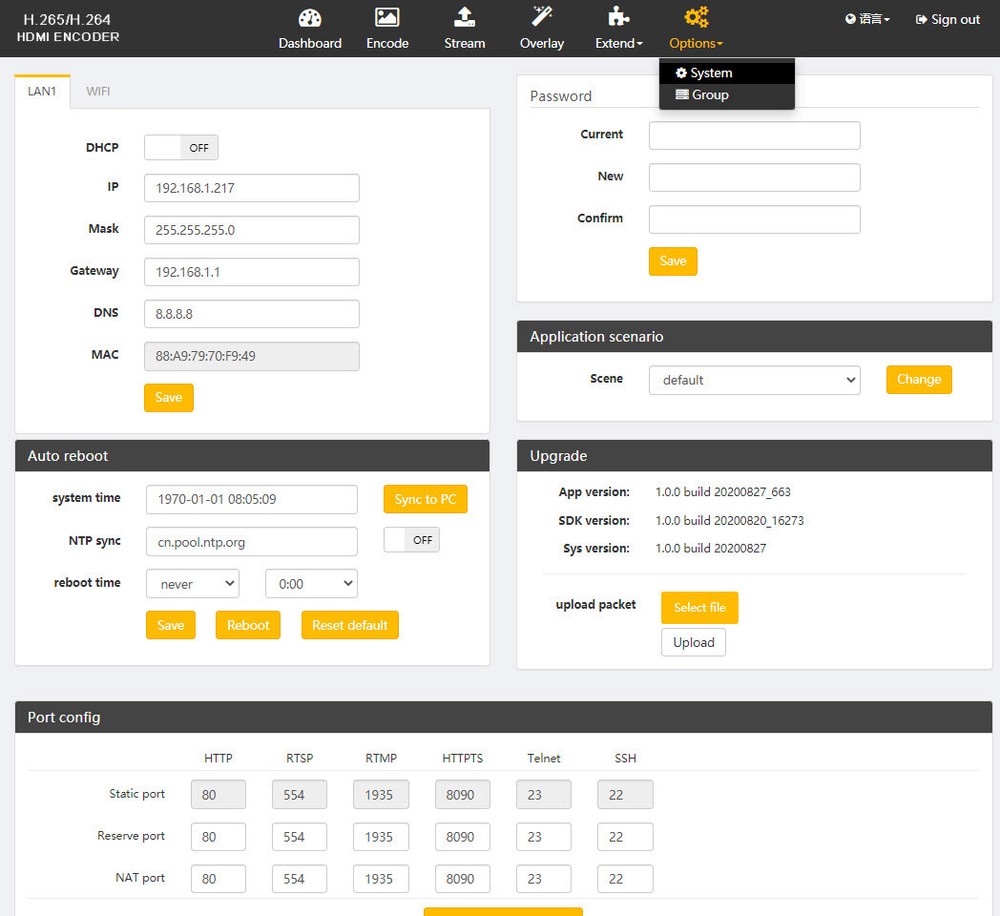Click the Gateway address input field
Viewport: 1000px width, 916px height.
tap(251, 272)
